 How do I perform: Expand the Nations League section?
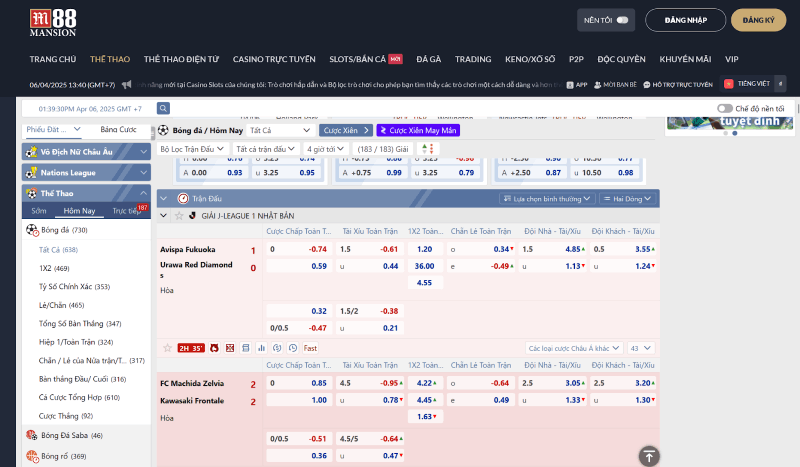(x=86, y=173)
